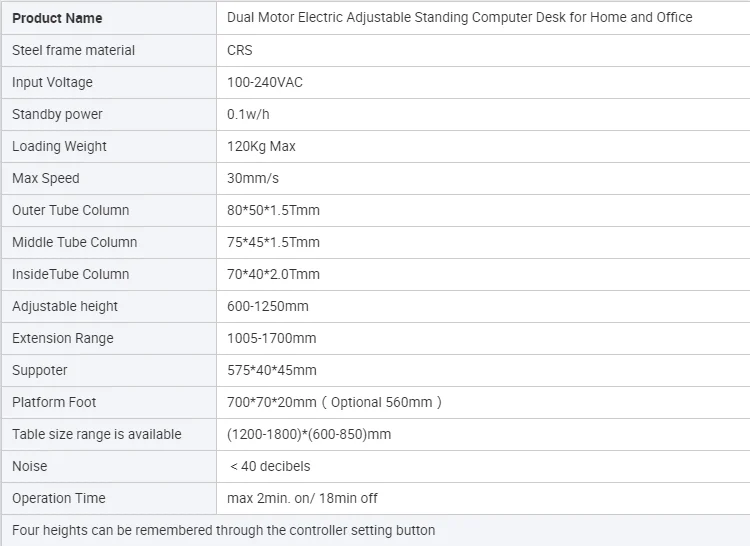The height and width of the screenshot is (546, 750).
Task: Click the Standby power value 0.1w/h
Action: click(x=248, y=114)
